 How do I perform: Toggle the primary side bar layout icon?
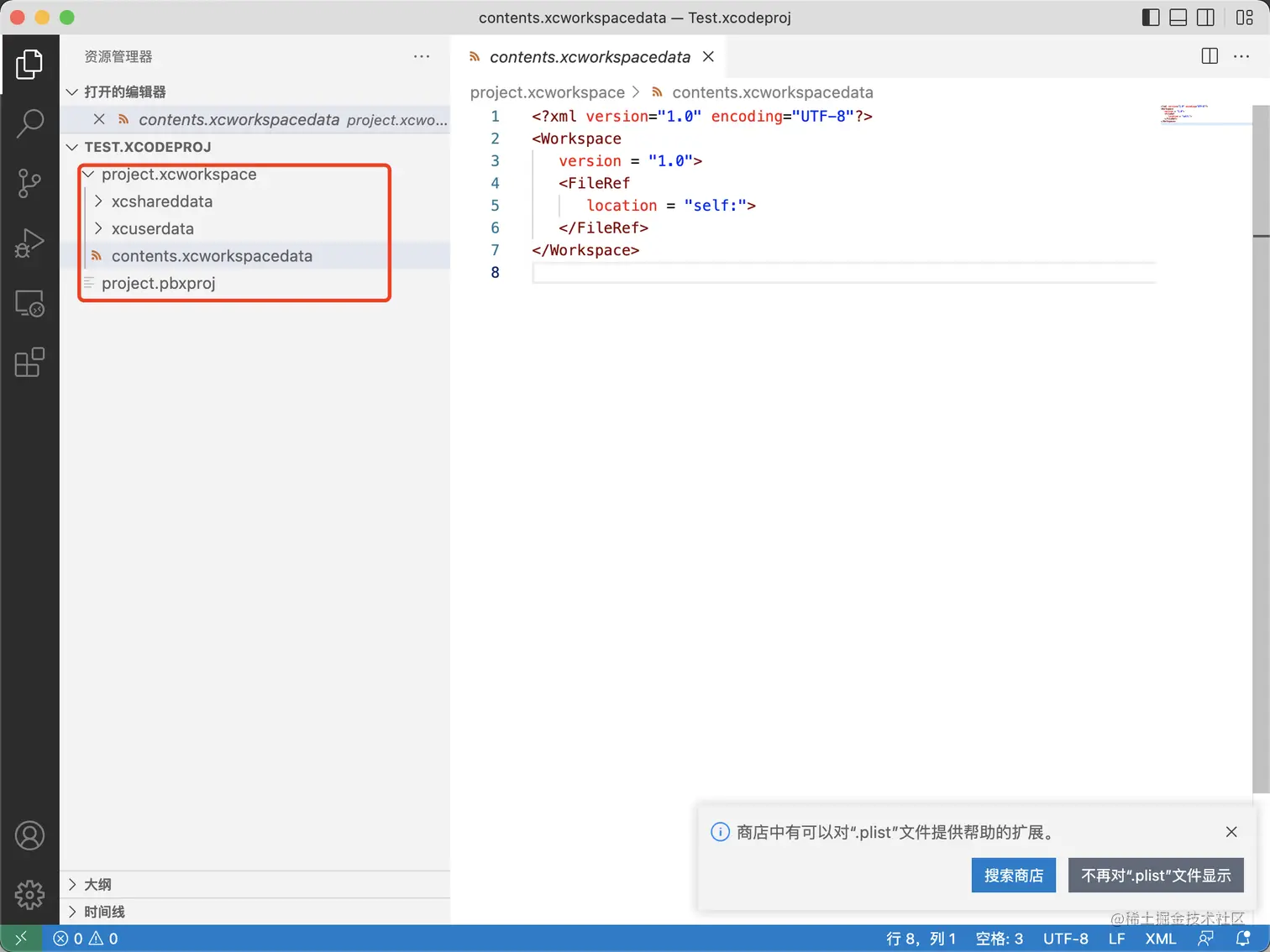pyautogui.click(x=1151, y=18)
